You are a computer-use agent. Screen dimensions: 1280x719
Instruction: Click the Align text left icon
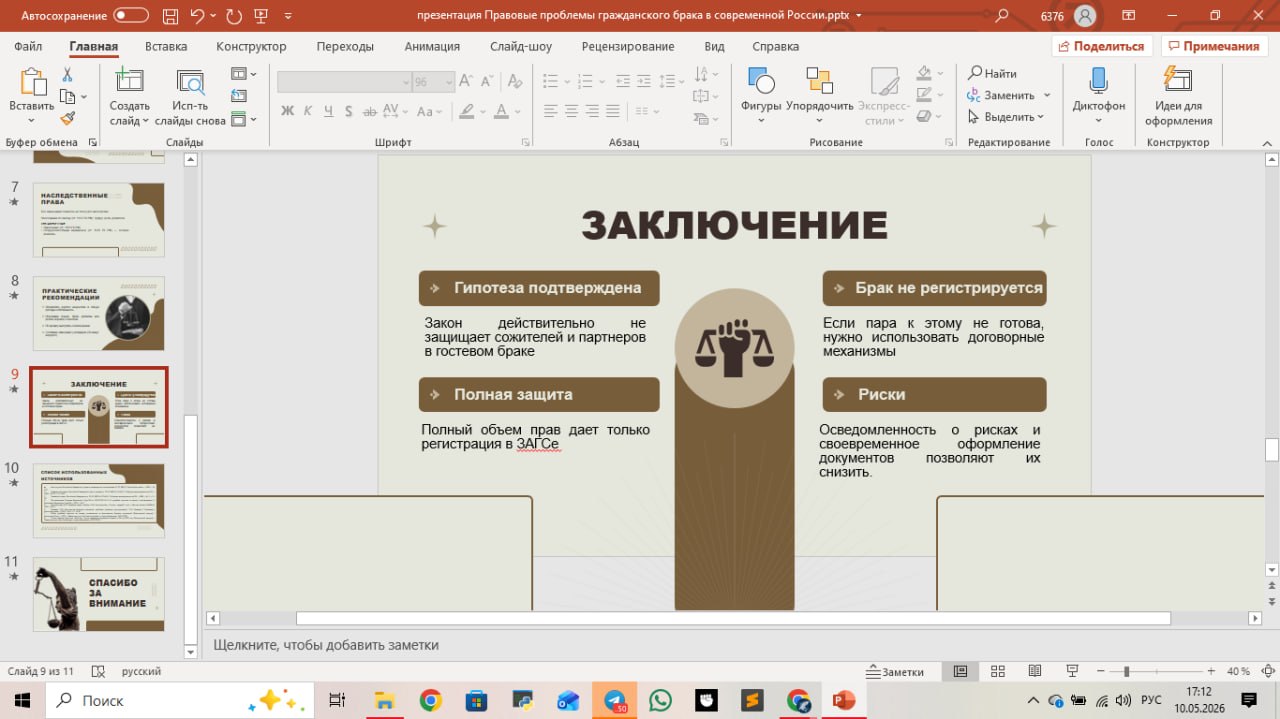pyautogui.click(x=549, y=111)
